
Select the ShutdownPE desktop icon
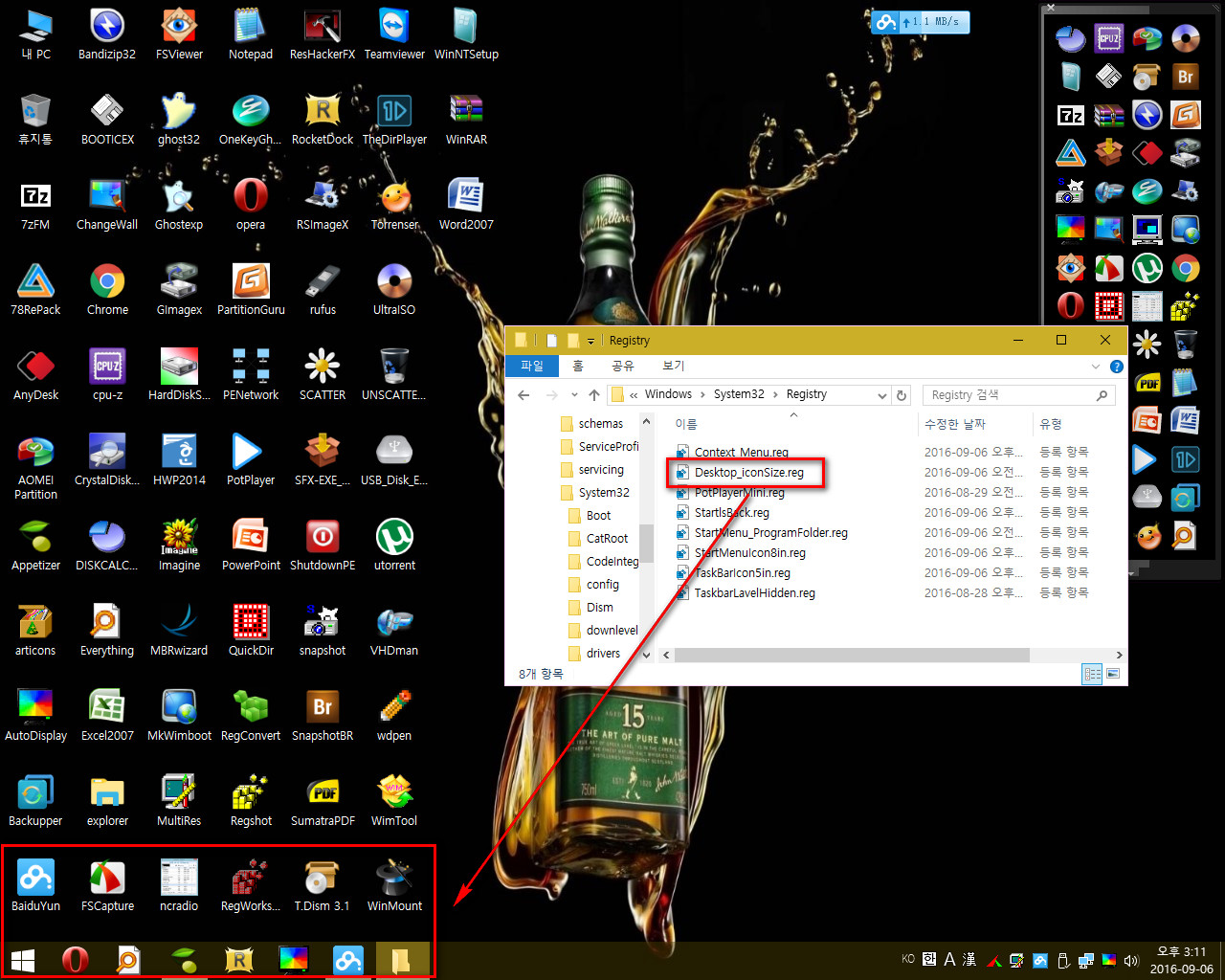click(323, 546)
